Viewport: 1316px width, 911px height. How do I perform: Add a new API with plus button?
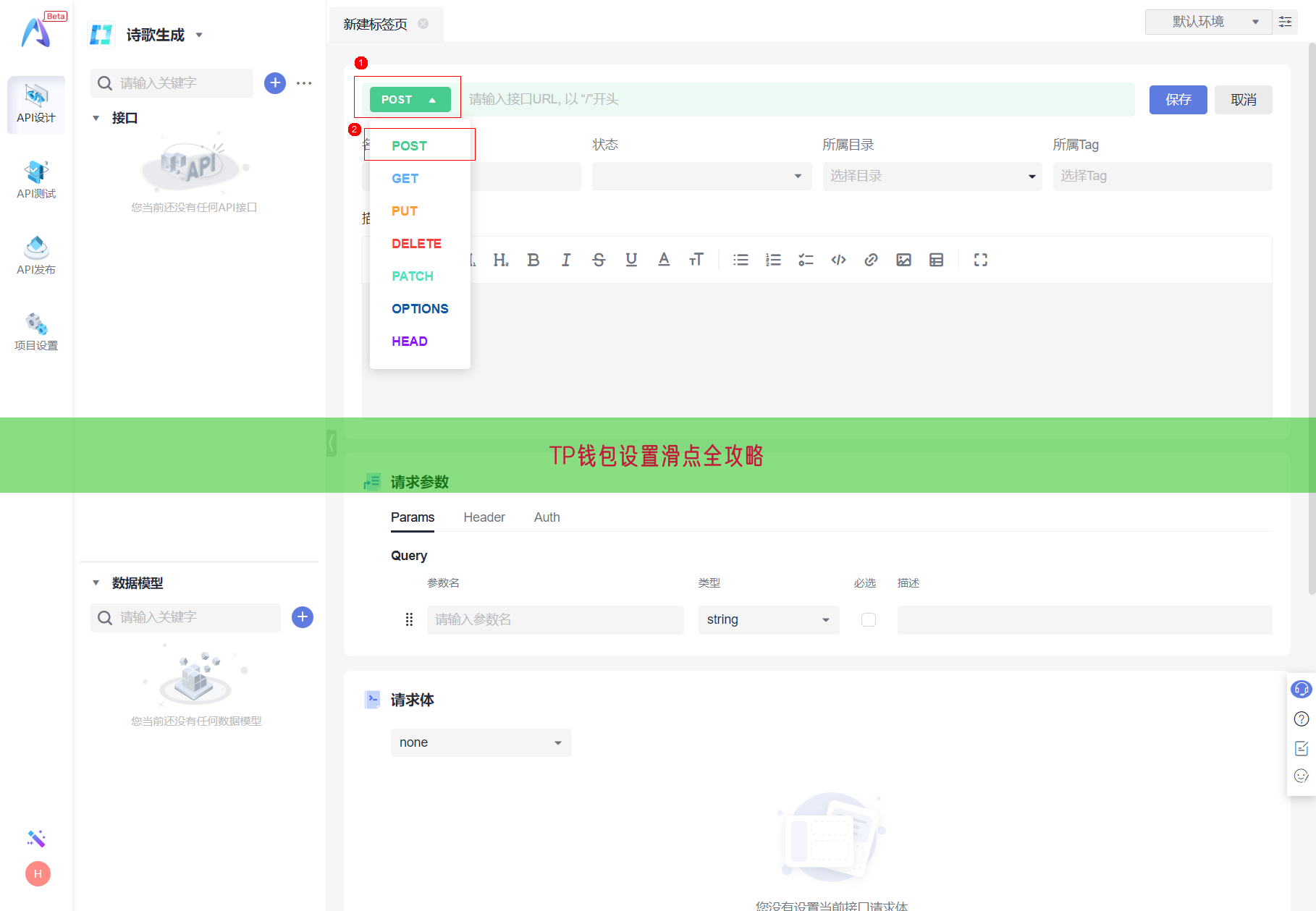(x=275, y=83)
